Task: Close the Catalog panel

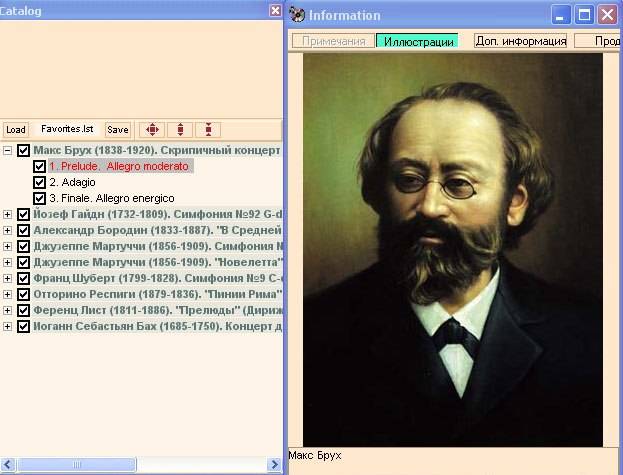Action: coord(275,10)
